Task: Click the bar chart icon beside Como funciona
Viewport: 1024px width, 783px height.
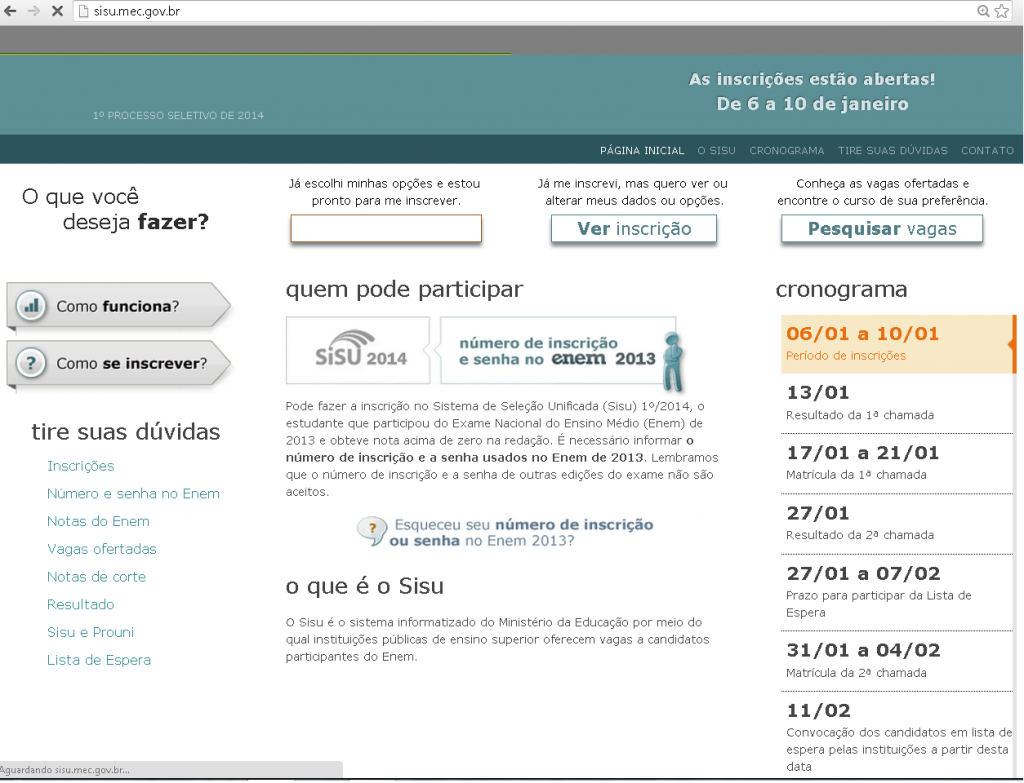Action: [32, 306]
